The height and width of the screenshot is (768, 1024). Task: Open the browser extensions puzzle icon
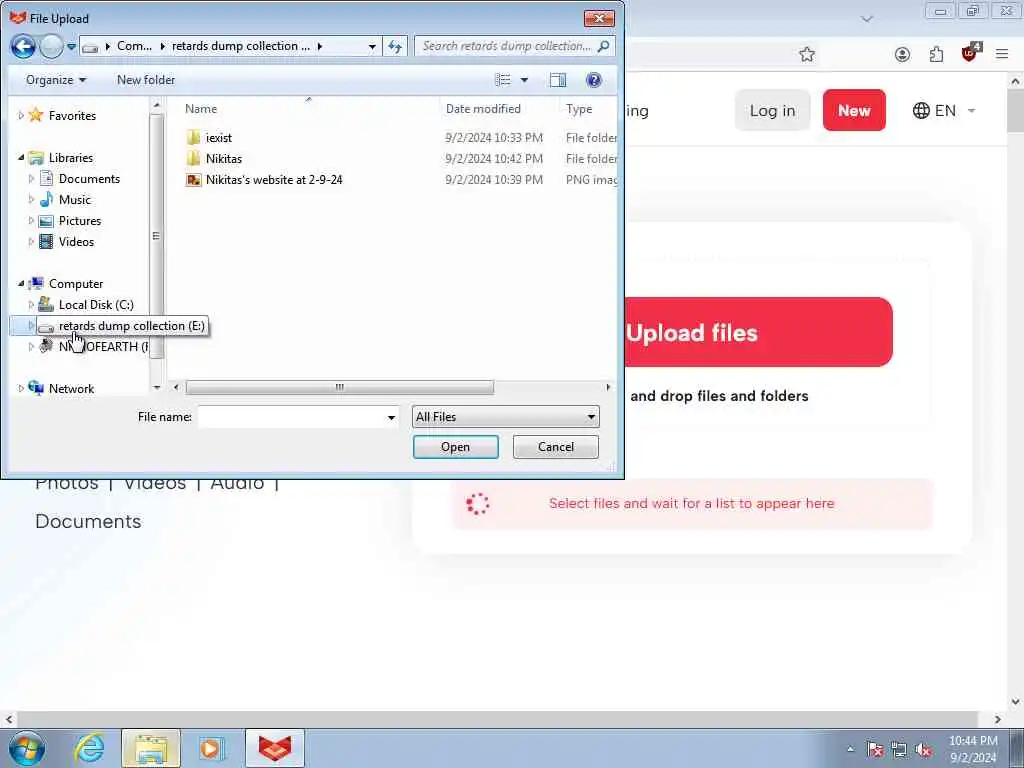click(x=936, y=54)
